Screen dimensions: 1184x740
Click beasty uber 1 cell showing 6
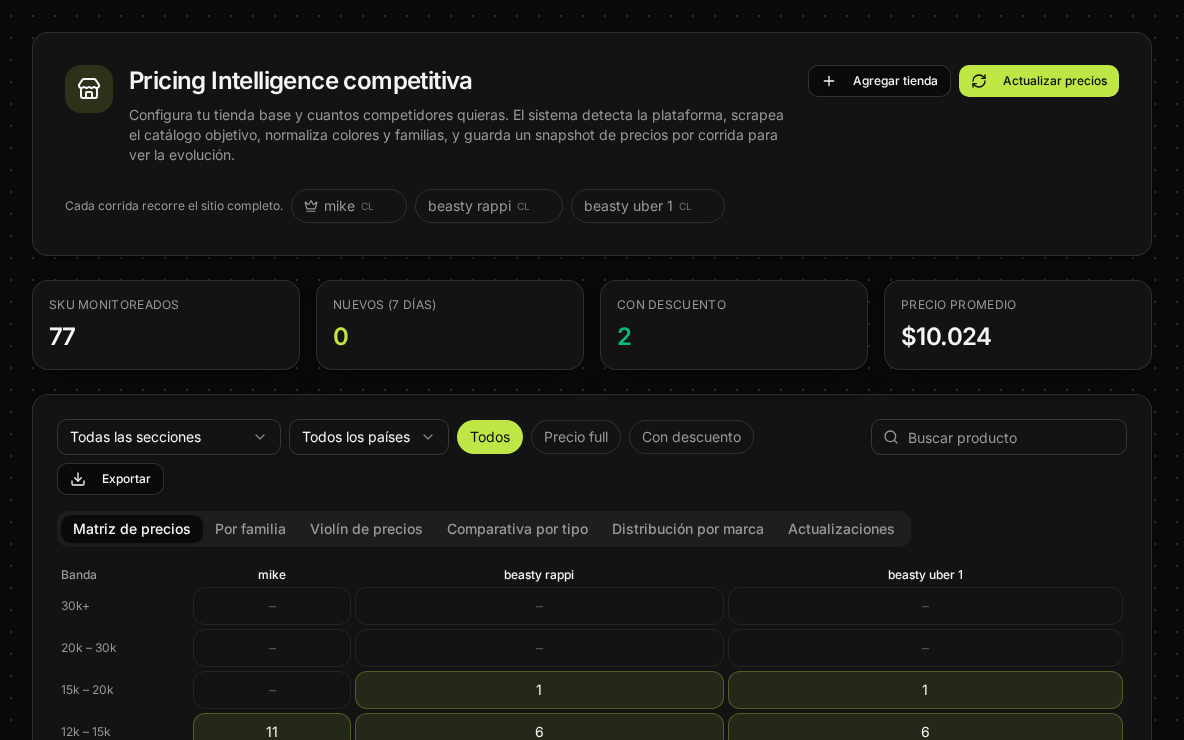[925, 727]
